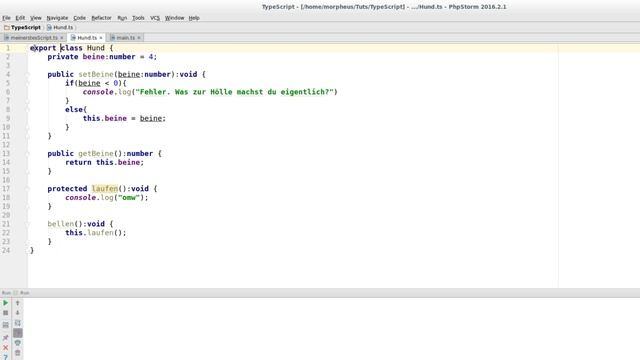Toggle soft-wrap icon in Run console

[18, 323]
